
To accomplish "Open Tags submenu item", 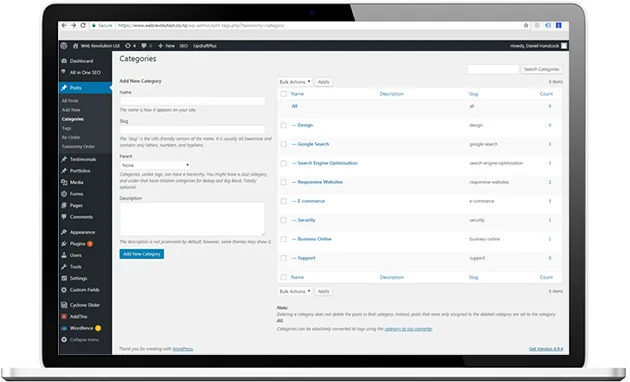I will point(67,128).
